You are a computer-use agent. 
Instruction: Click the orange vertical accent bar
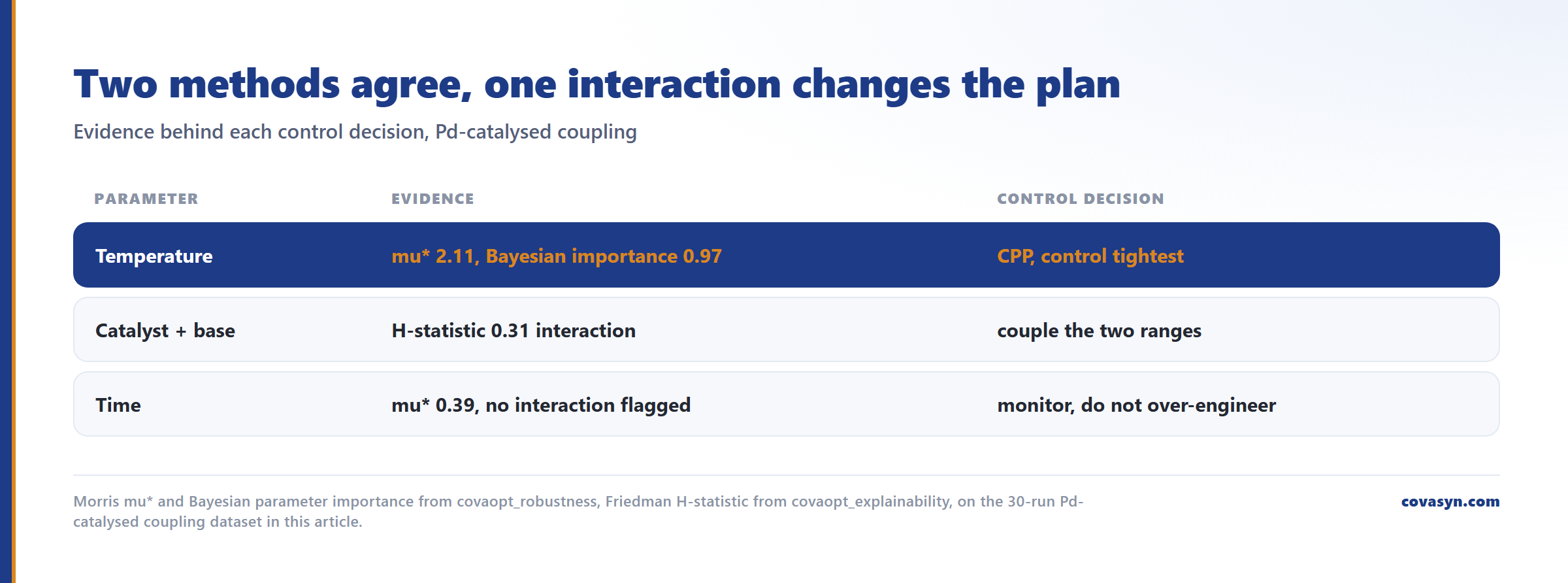[13, 291]
